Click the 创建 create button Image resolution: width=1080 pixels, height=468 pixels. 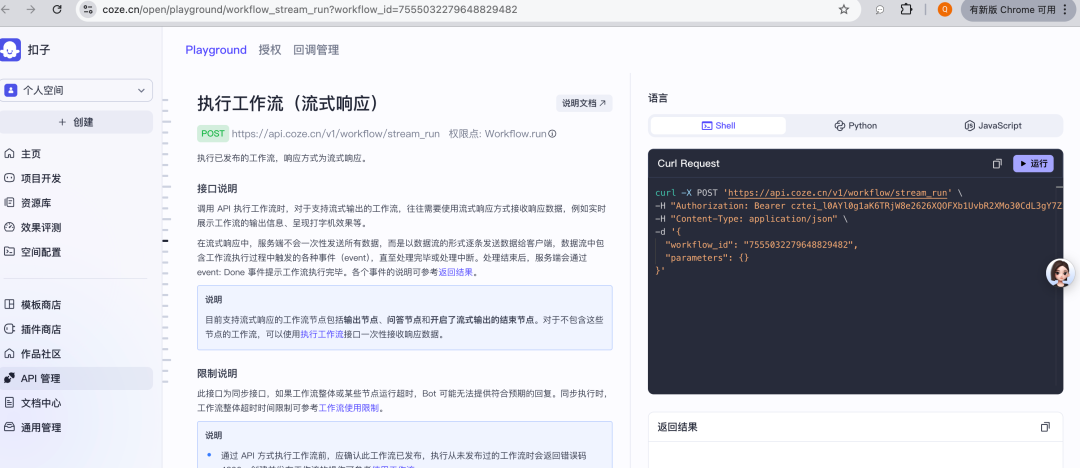tap(76, 122)
